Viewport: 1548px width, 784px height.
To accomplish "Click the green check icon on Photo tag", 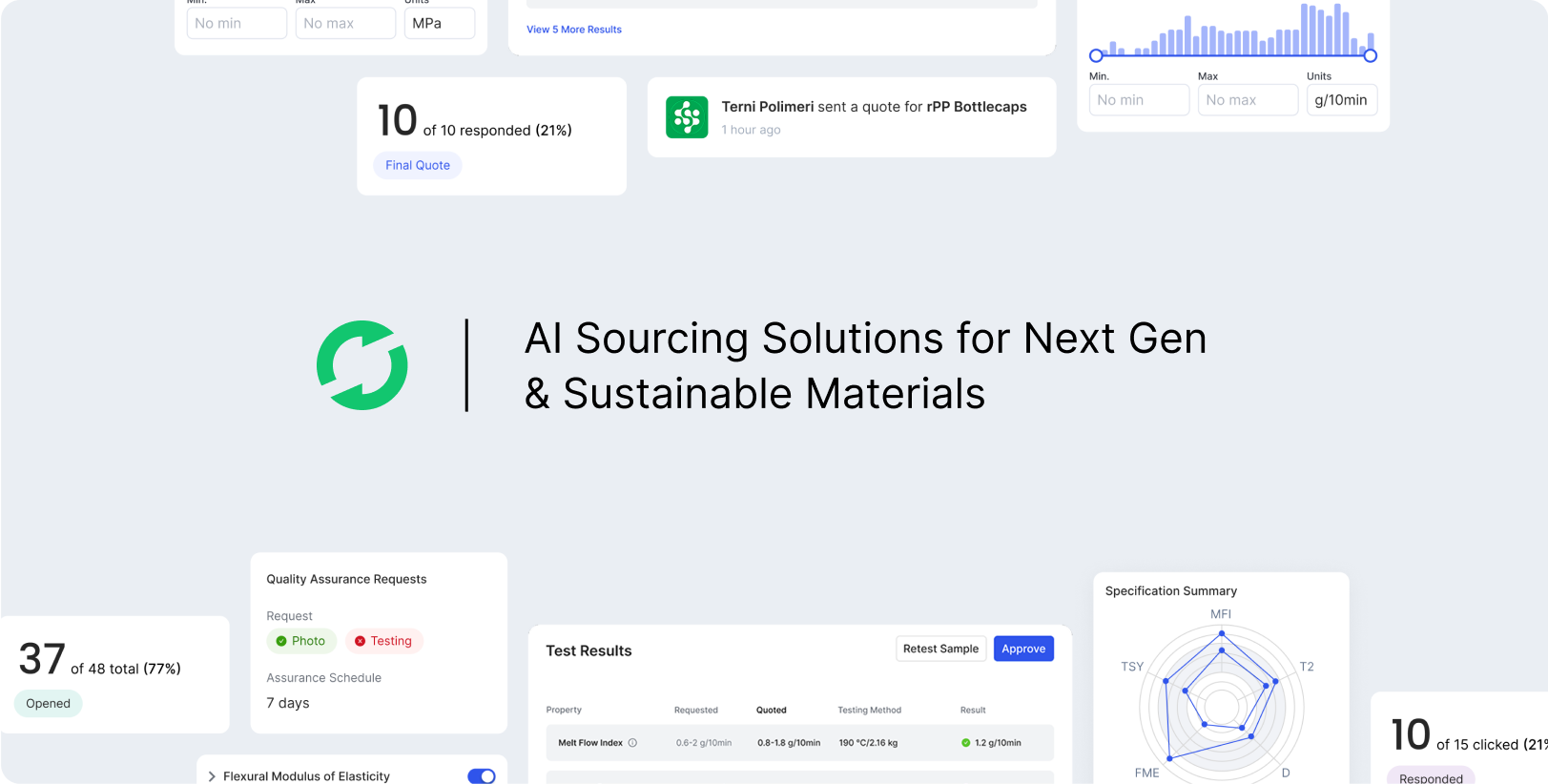I will [281, 641].
